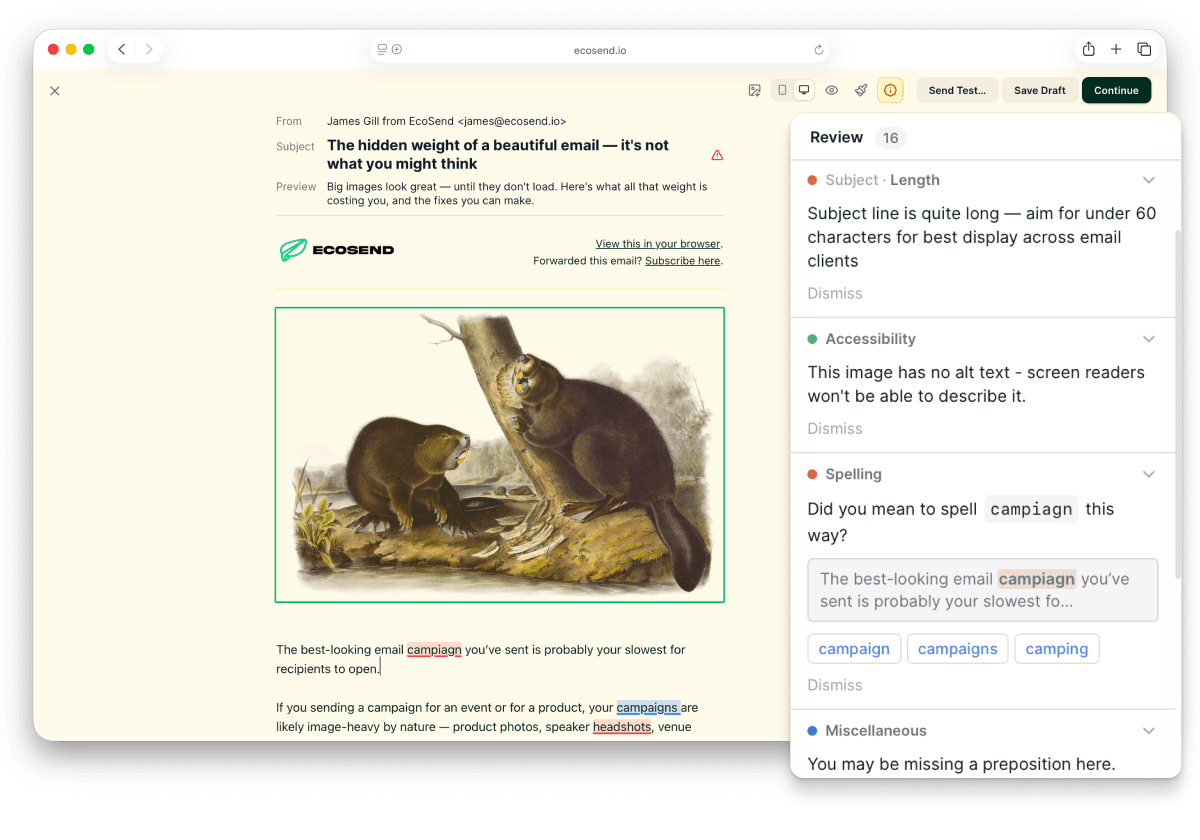Click the green macOS fullscreen button
This screenshot has width=1200, height=840.
pyautogui.click(x=89, y=49)
